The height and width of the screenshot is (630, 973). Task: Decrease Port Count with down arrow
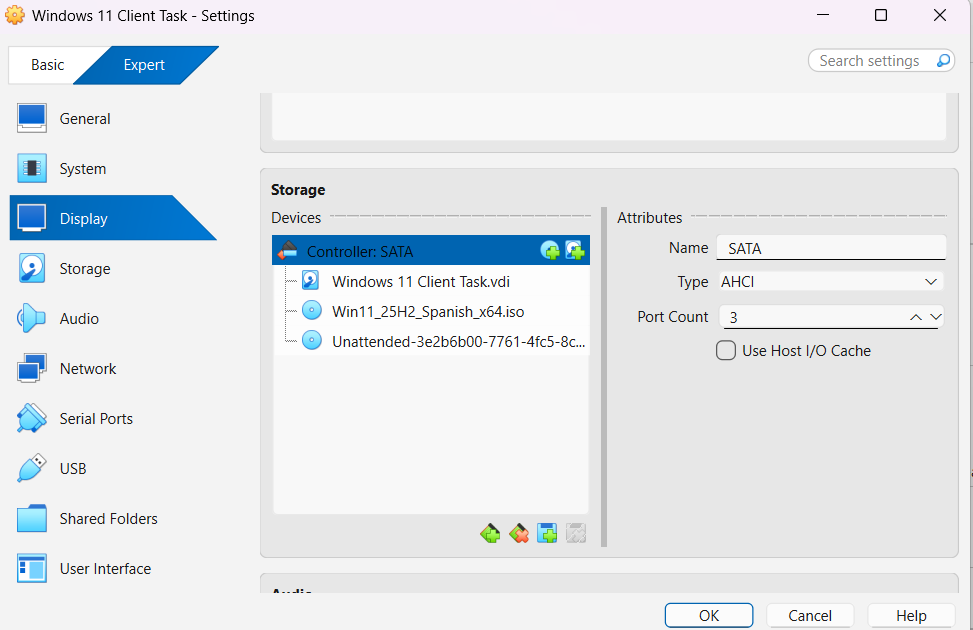tap(935, 317)
